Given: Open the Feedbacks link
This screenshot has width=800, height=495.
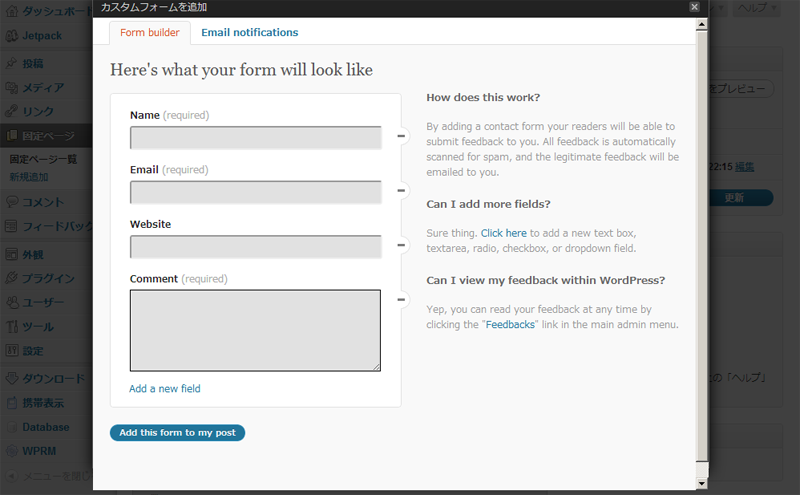Looking at the screenshot, I should pos(510,325).
